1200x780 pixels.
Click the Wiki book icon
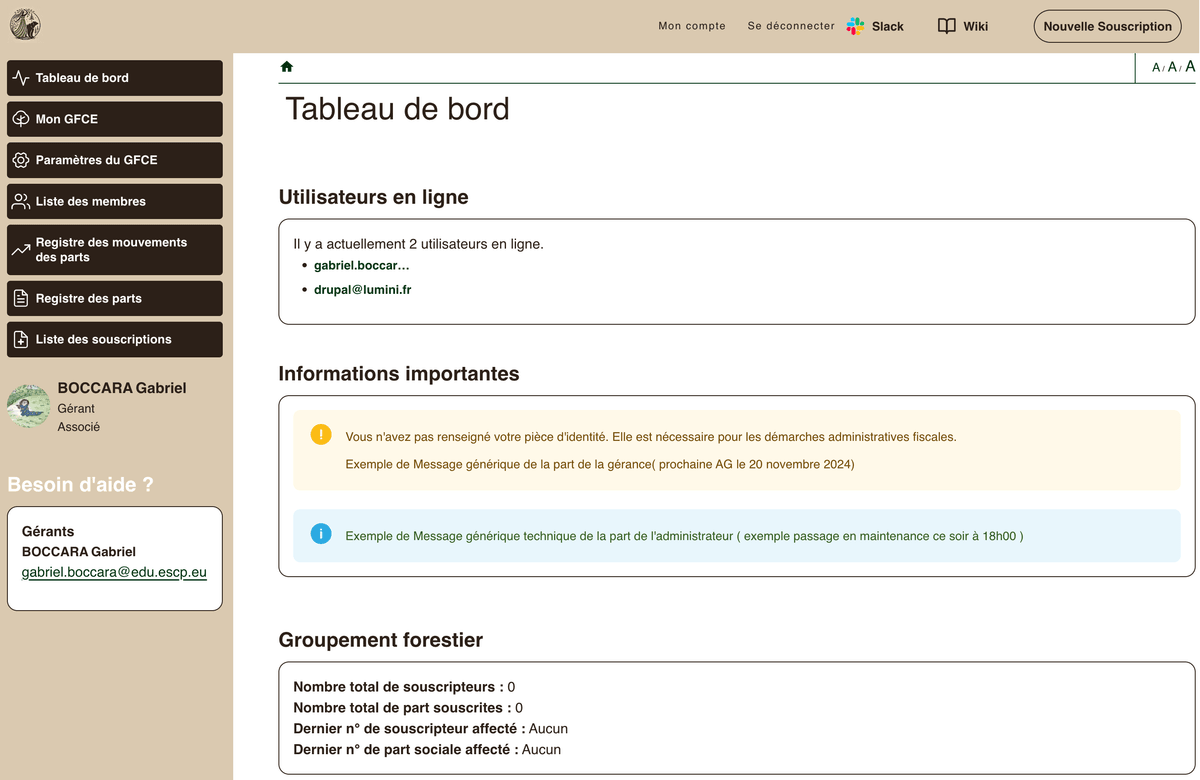[x=947, y=26]
